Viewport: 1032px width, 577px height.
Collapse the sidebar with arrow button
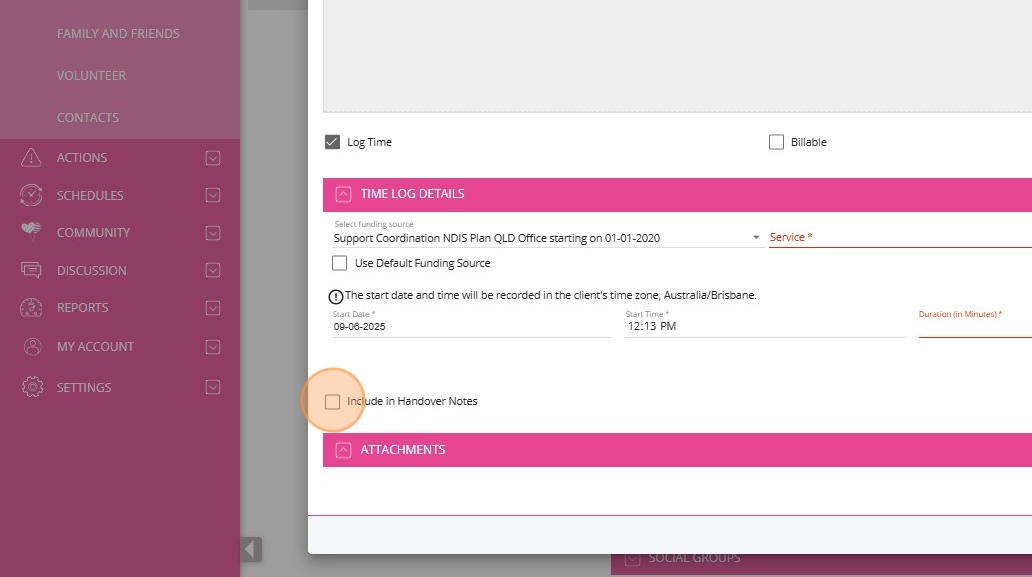click(251, 549)
